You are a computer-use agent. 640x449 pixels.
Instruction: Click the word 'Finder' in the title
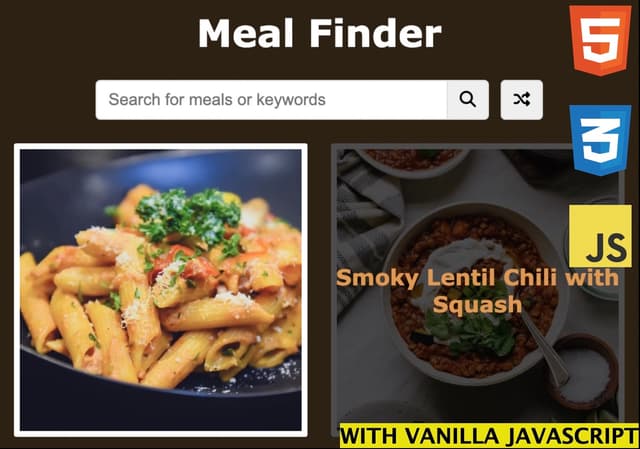point(376,33)
